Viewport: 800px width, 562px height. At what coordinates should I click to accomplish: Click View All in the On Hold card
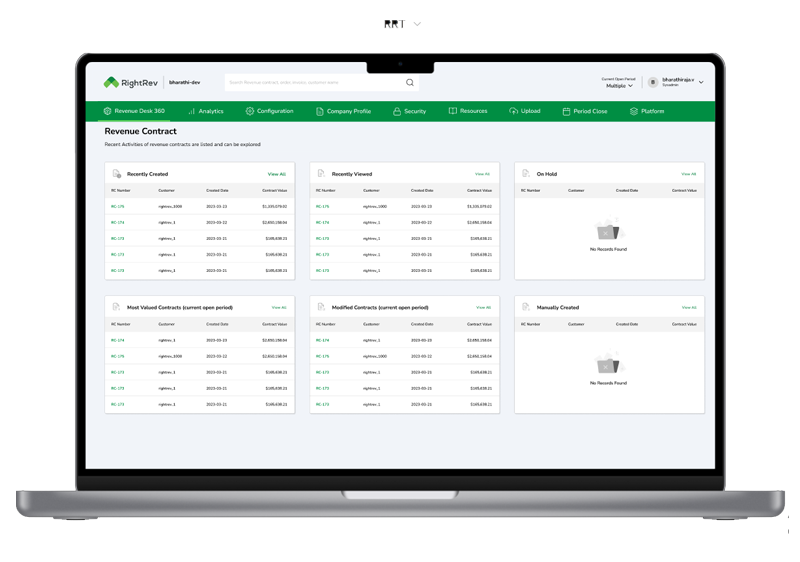(688, 174)
